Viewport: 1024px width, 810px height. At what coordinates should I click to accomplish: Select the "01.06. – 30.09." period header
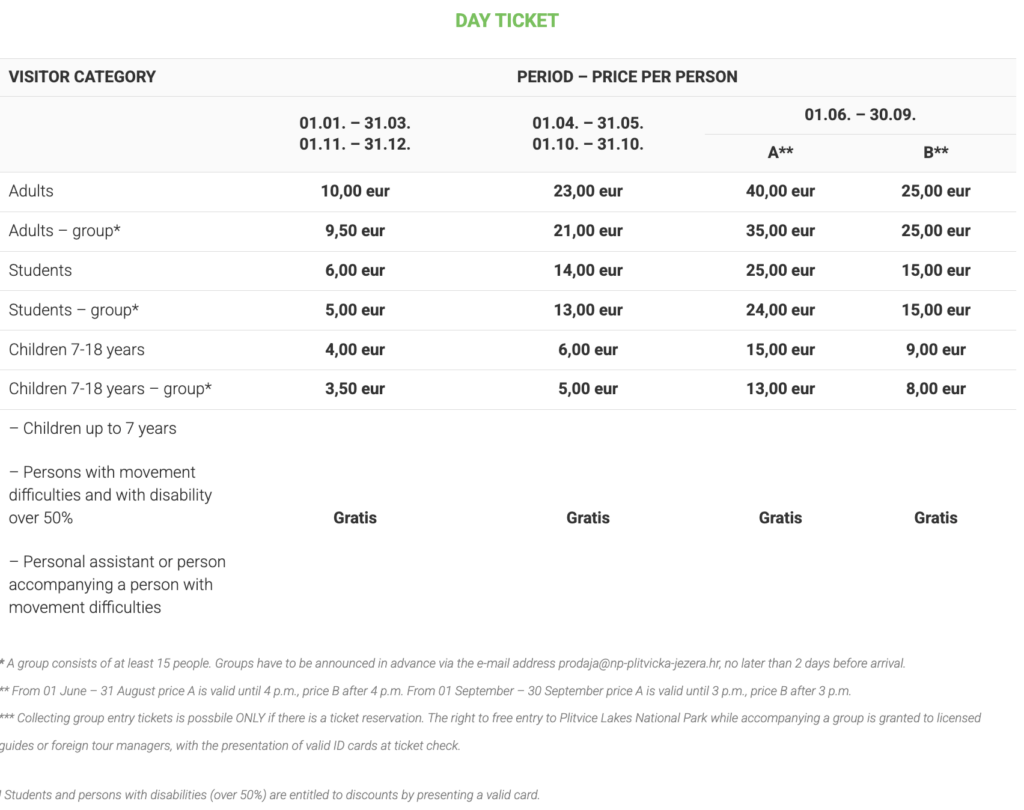tap(860, 115)
